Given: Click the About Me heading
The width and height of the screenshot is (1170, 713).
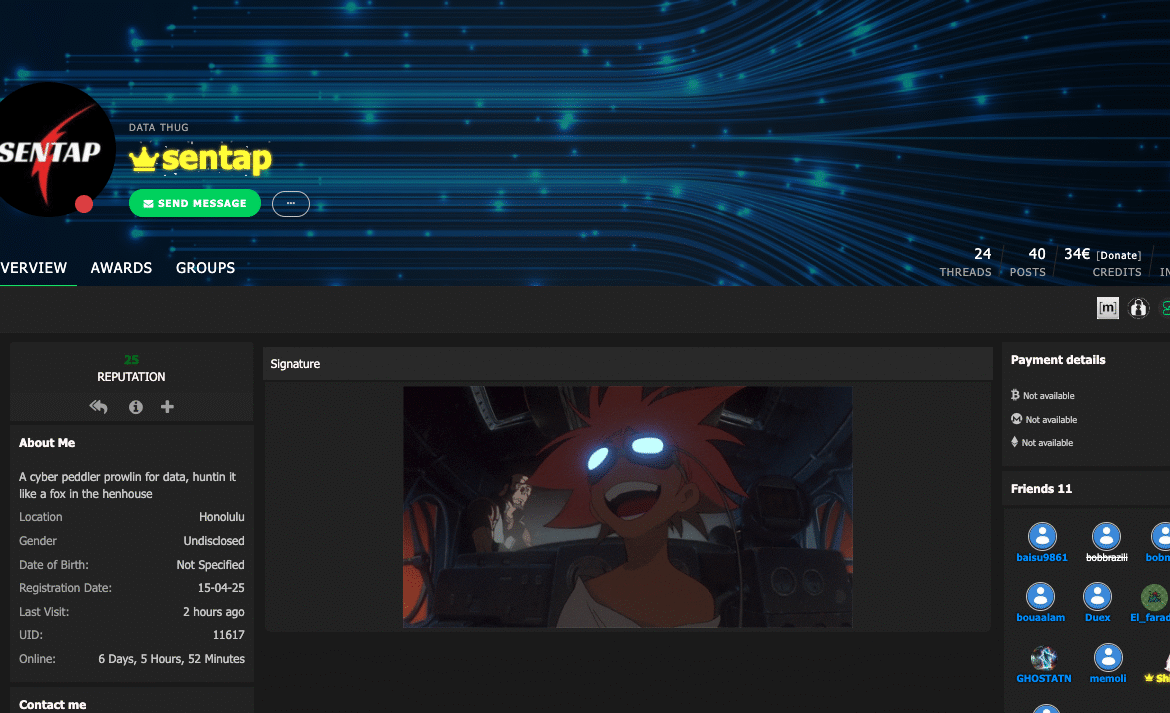Looking at the screenshot, I should (47, 443).
